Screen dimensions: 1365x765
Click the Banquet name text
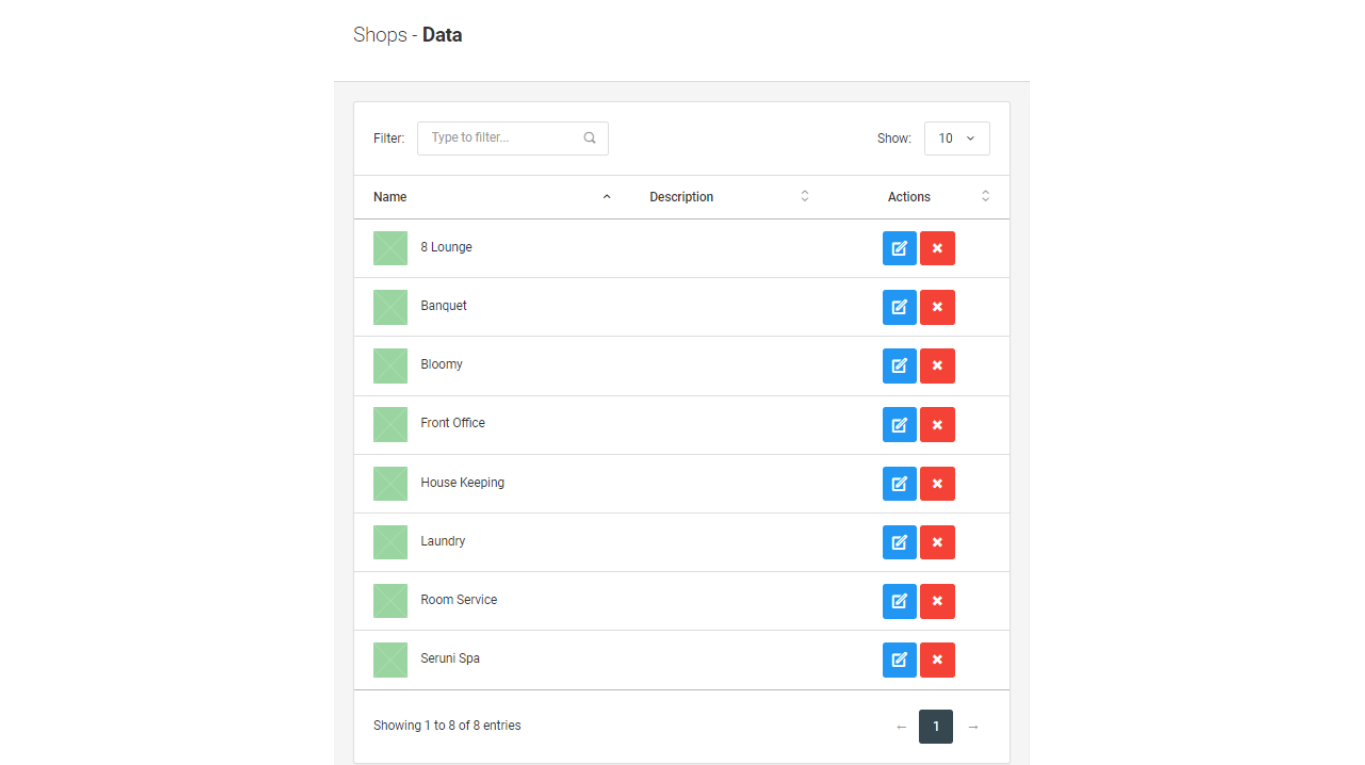click(x=443, y=306)
